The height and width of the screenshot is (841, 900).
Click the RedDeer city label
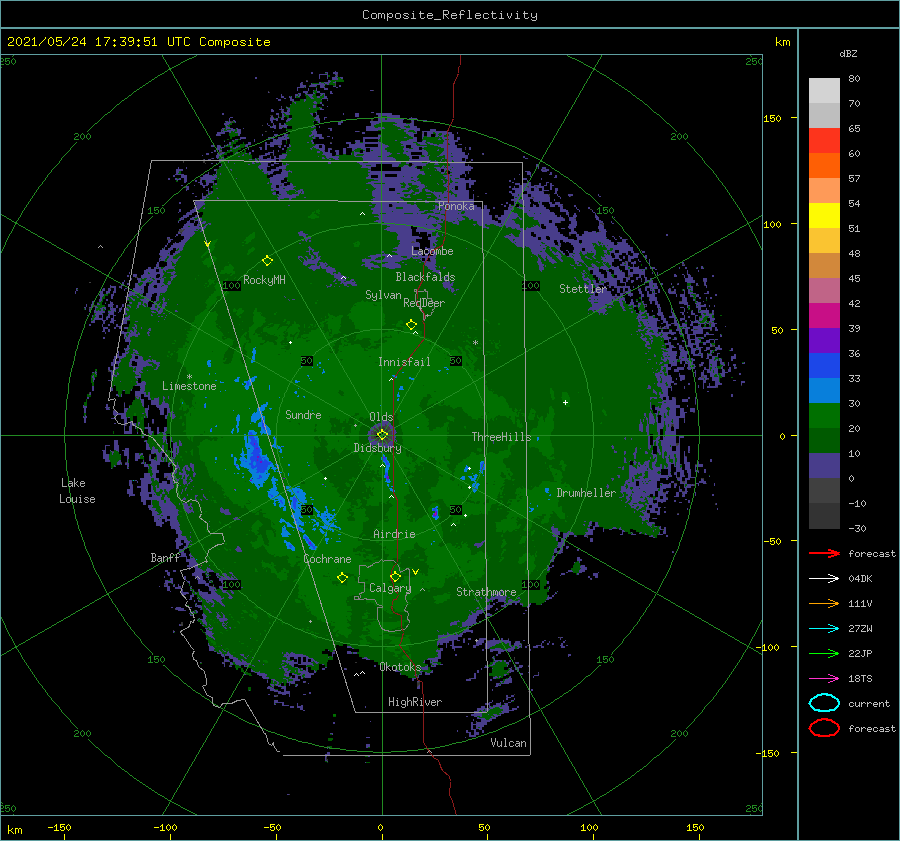click(x=424, y=303)
